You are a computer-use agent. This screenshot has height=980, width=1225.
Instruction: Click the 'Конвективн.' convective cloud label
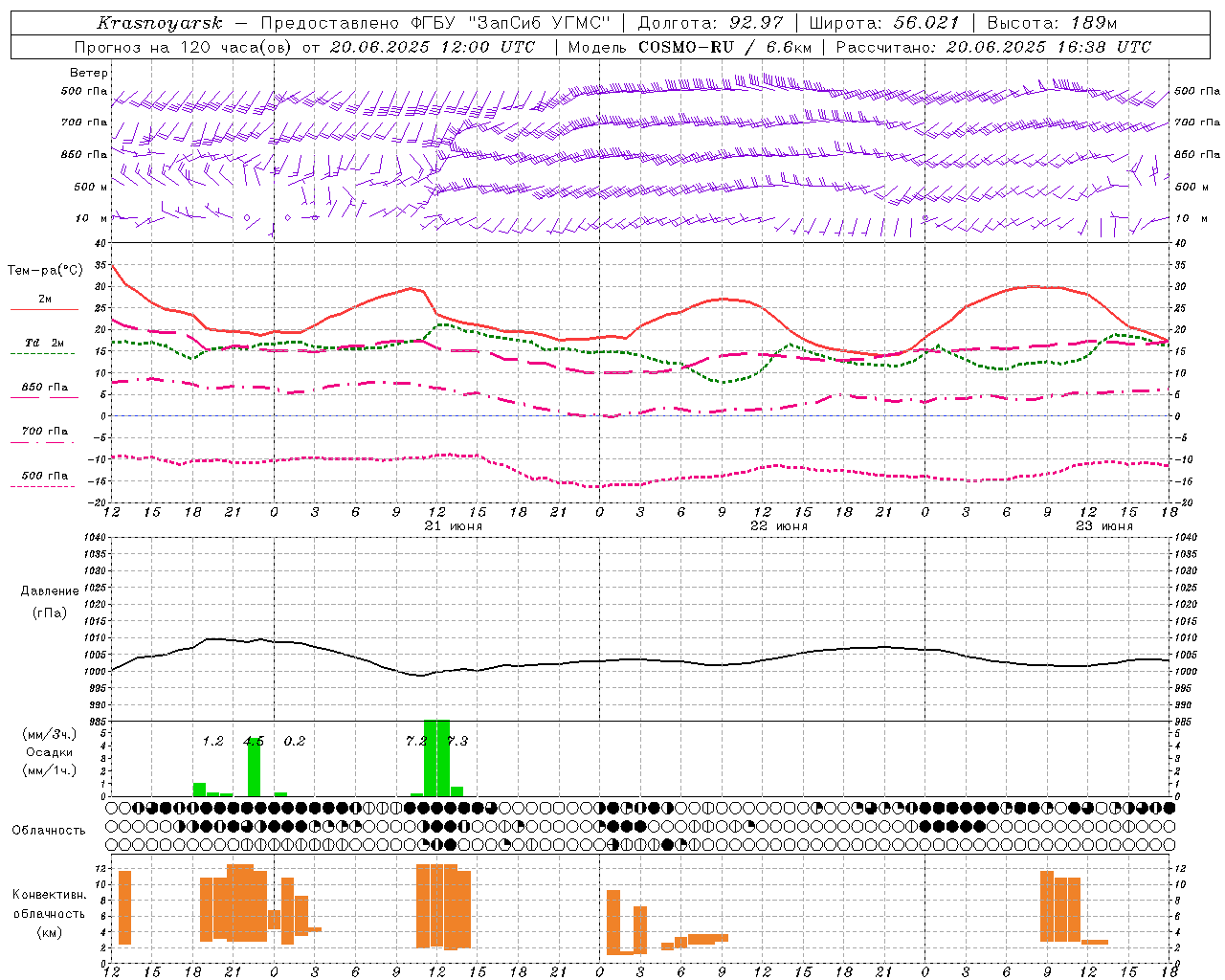(x=49, y=895)
